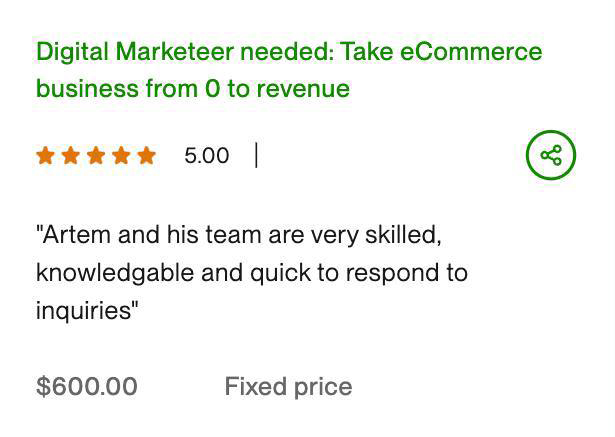Click the word 'team' in the review quote
This screenshot has width=615, height=437.
click(233, 235)
